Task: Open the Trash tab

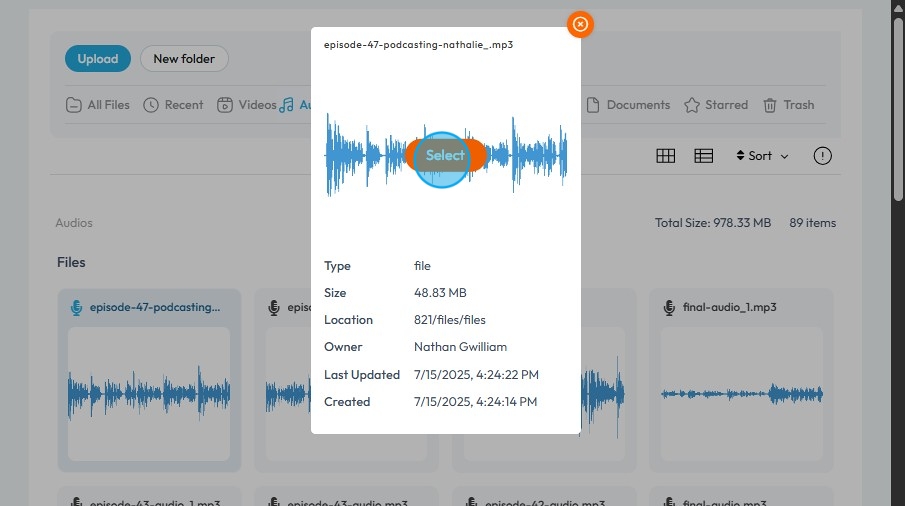Action: pos(788,105)
